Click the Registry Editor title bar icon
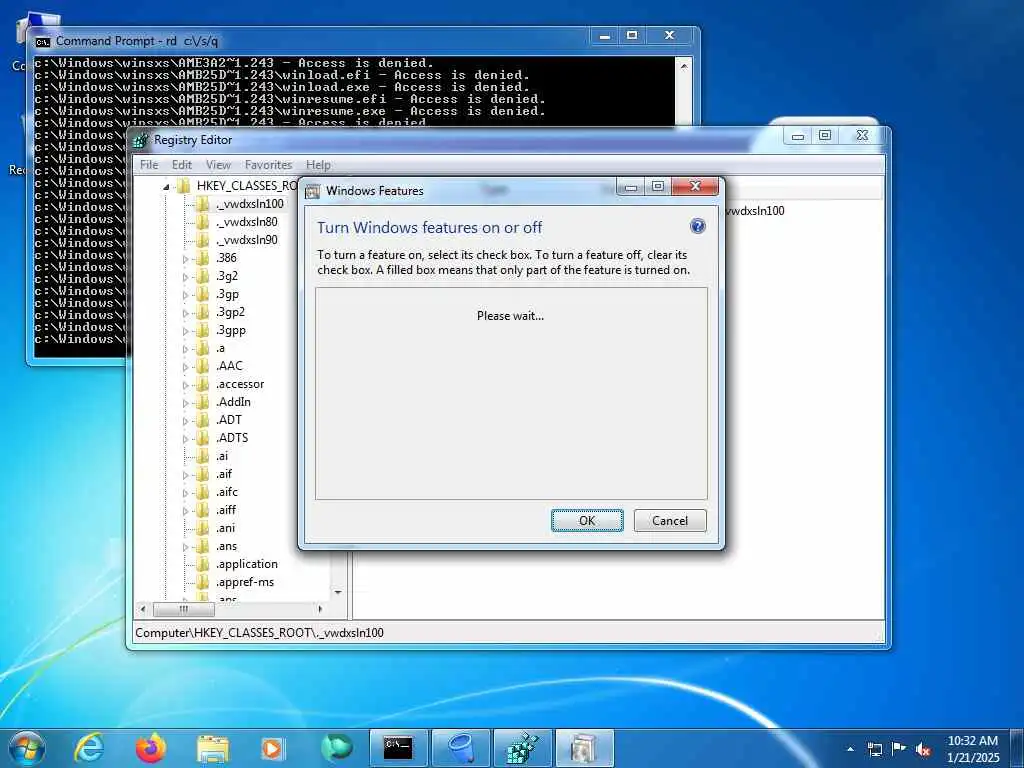 [140, 140]
